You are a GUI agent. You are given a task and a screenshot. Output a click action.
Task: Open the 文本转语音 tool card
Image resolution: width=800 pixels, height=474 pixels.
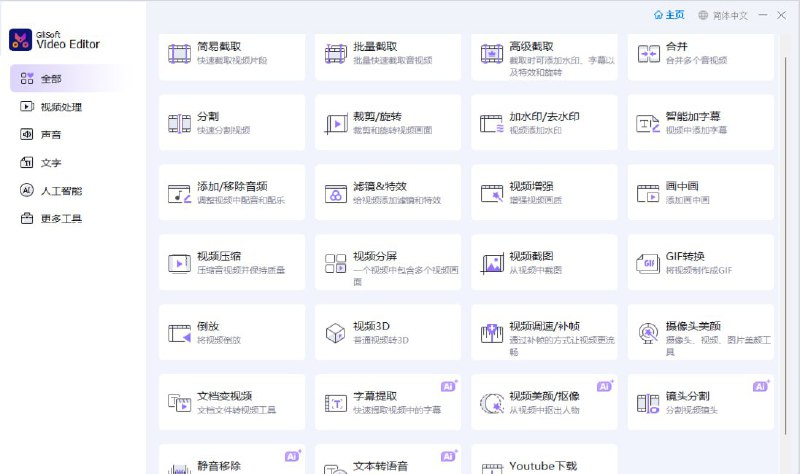388,459
